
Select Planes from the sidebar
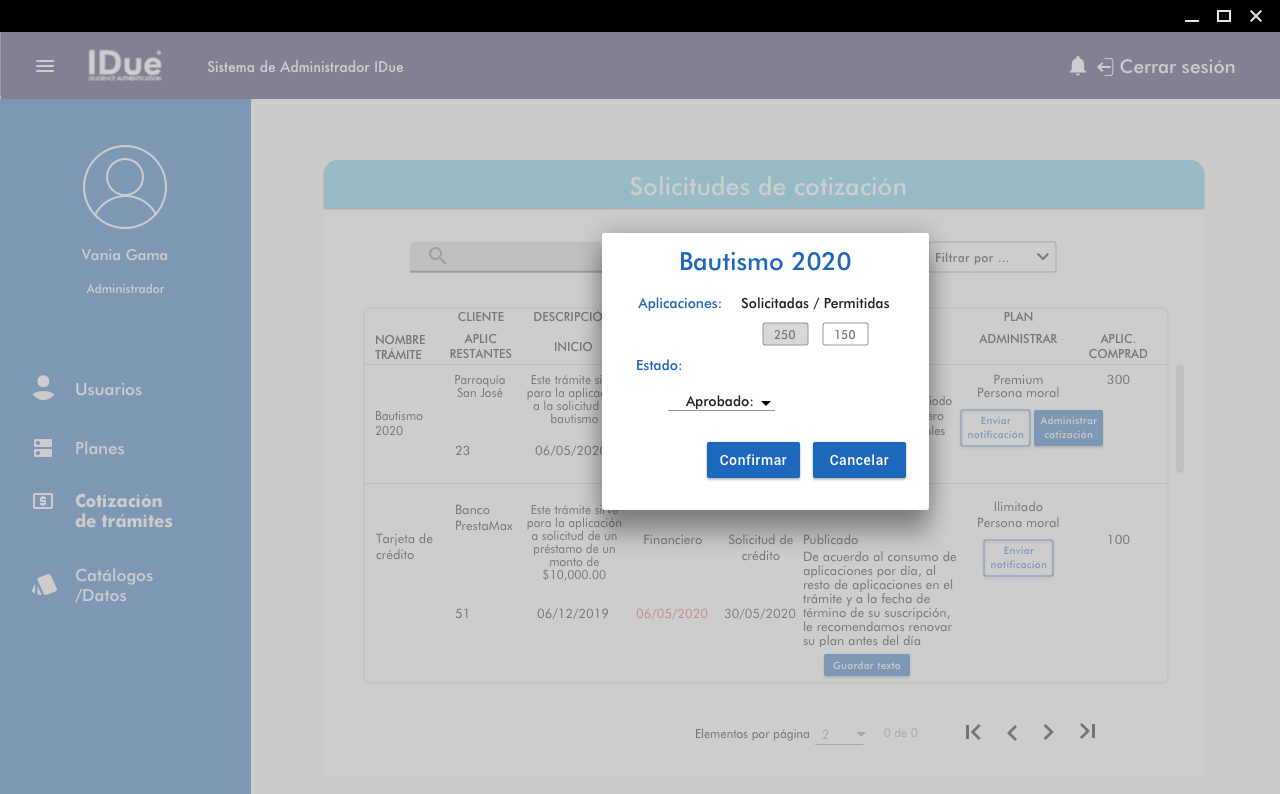(99, 448)
